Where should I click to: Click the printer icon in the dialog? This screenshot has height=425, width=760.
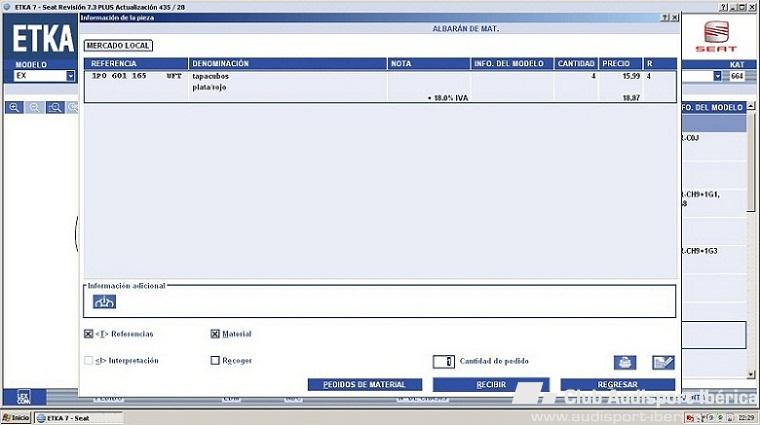(625, 362)
